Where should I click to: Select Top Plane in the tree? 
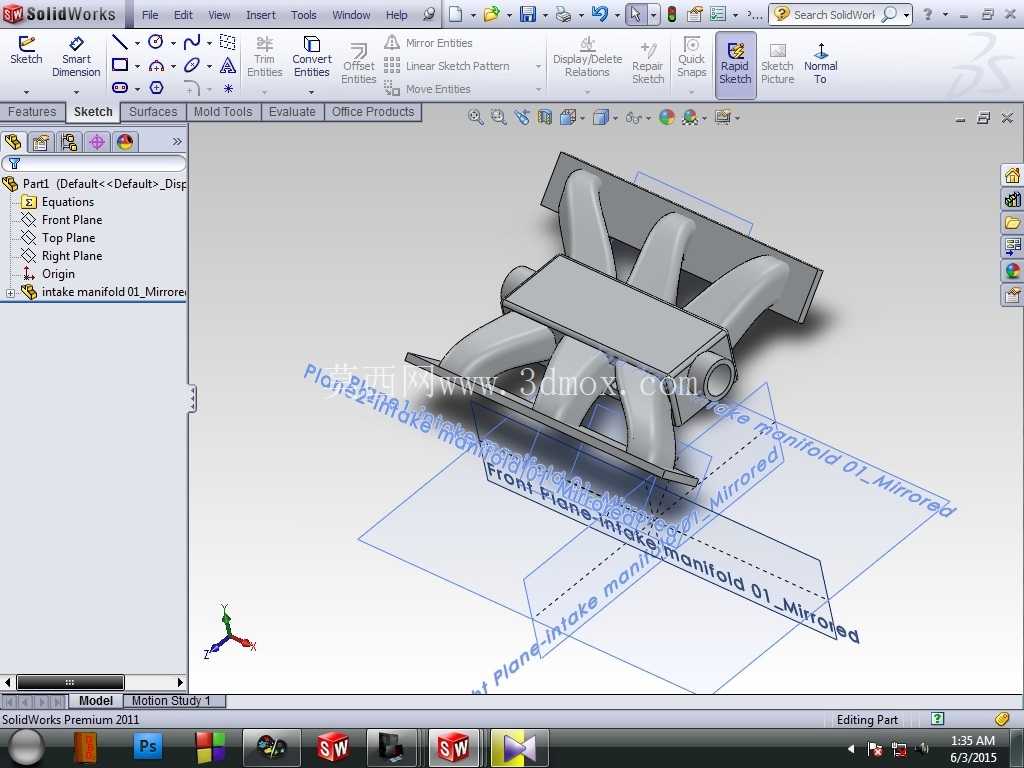click(69, 238)
